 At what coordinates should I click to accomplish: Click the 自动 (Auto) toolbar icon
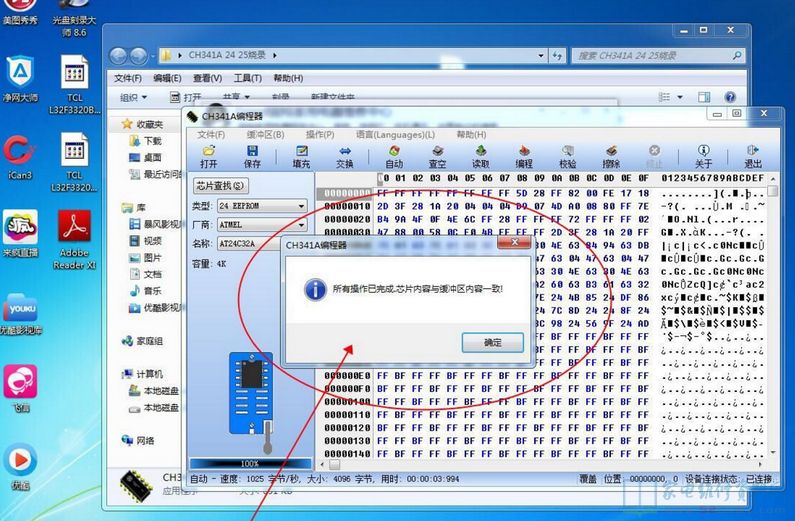(x=394, y=157)
